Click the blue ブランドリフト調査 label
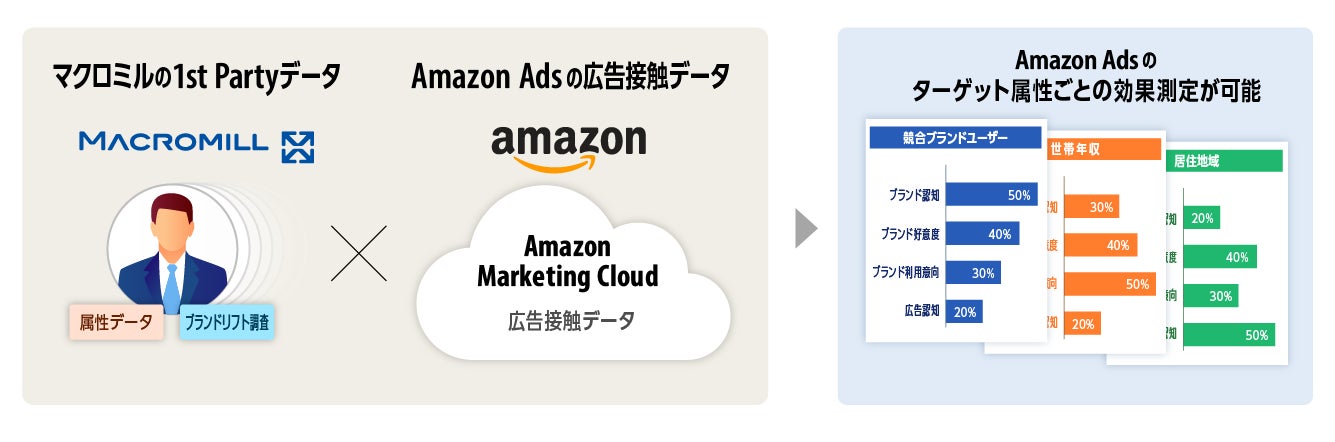 coord(227,324)
